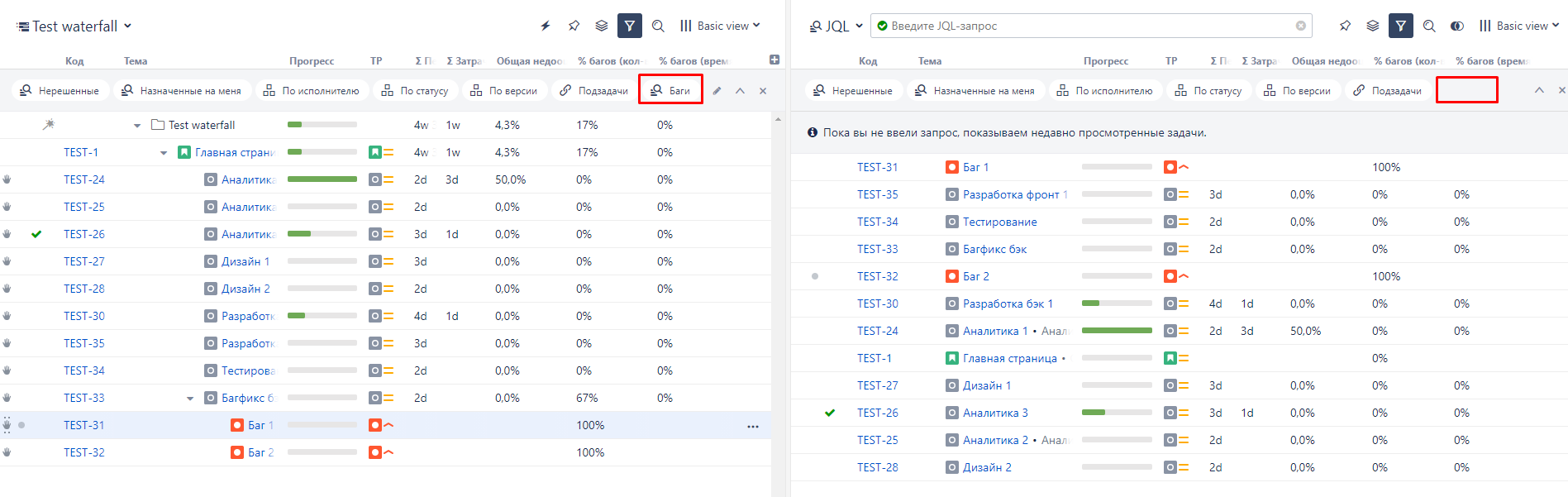Click the drag handle on the TEST-24 row
The image size is (1568, 497).
tap(7, 179)
